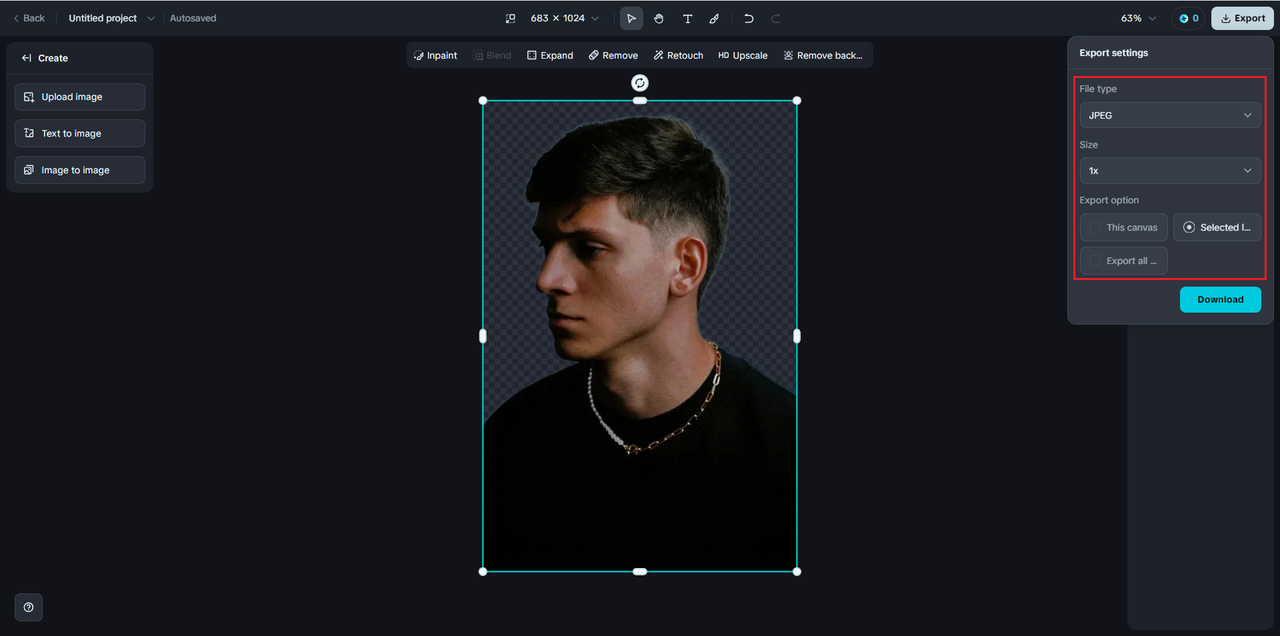This screenshot has height=636, width=1280.
Task: Open the Size 1x dropdown
Action: [x=1170, y=171]
